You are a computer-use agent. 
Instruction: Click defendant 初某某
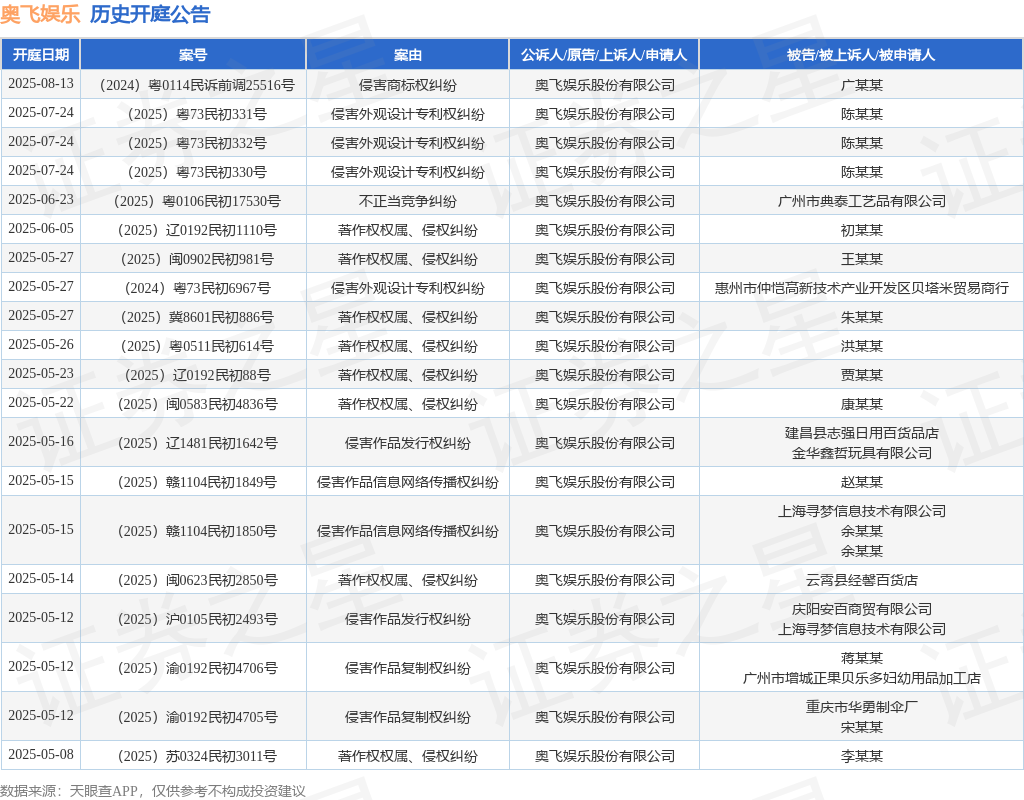[861, 230]
